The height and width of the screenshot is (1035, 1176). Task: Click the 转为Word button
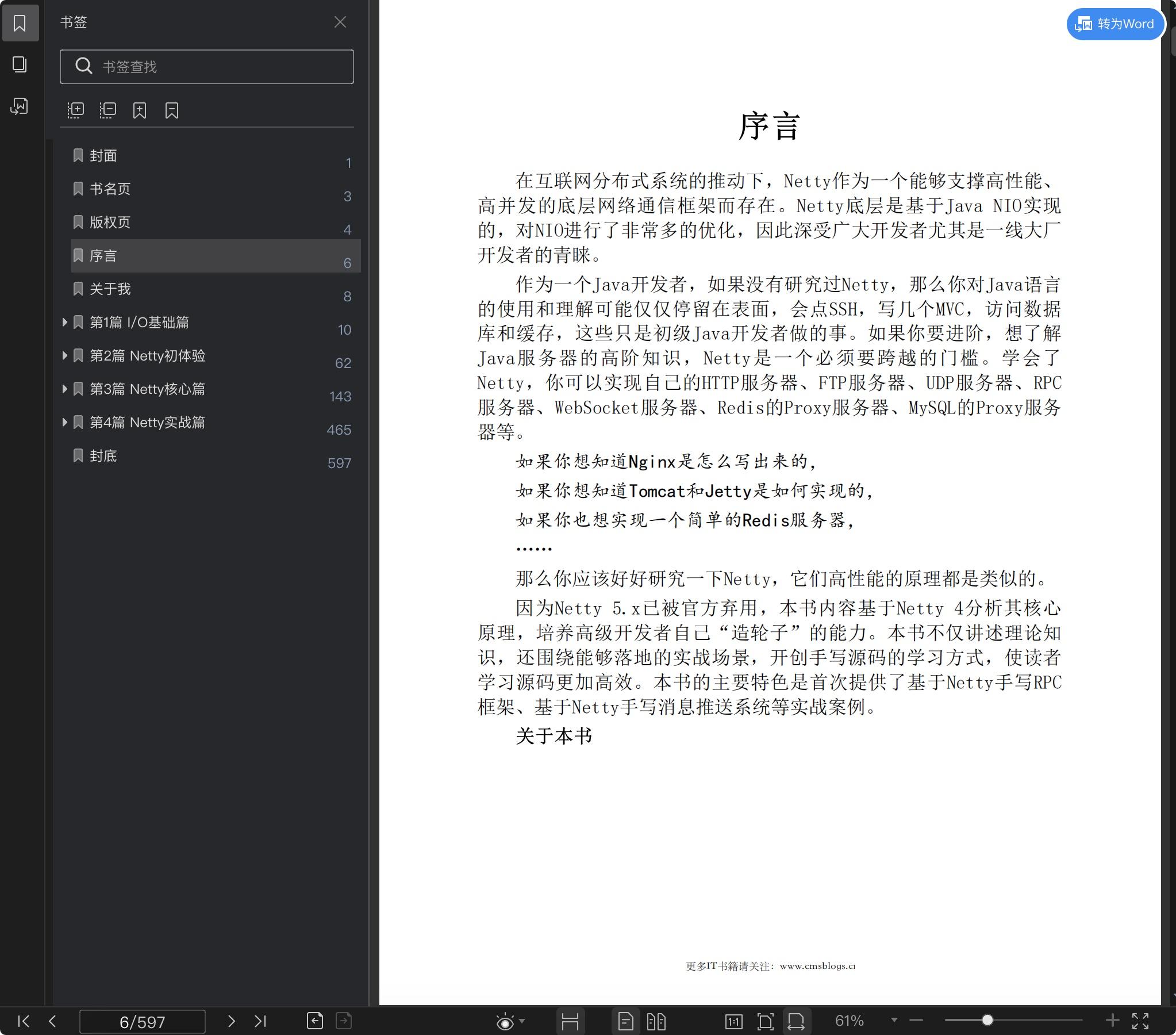coord(1115,24)
